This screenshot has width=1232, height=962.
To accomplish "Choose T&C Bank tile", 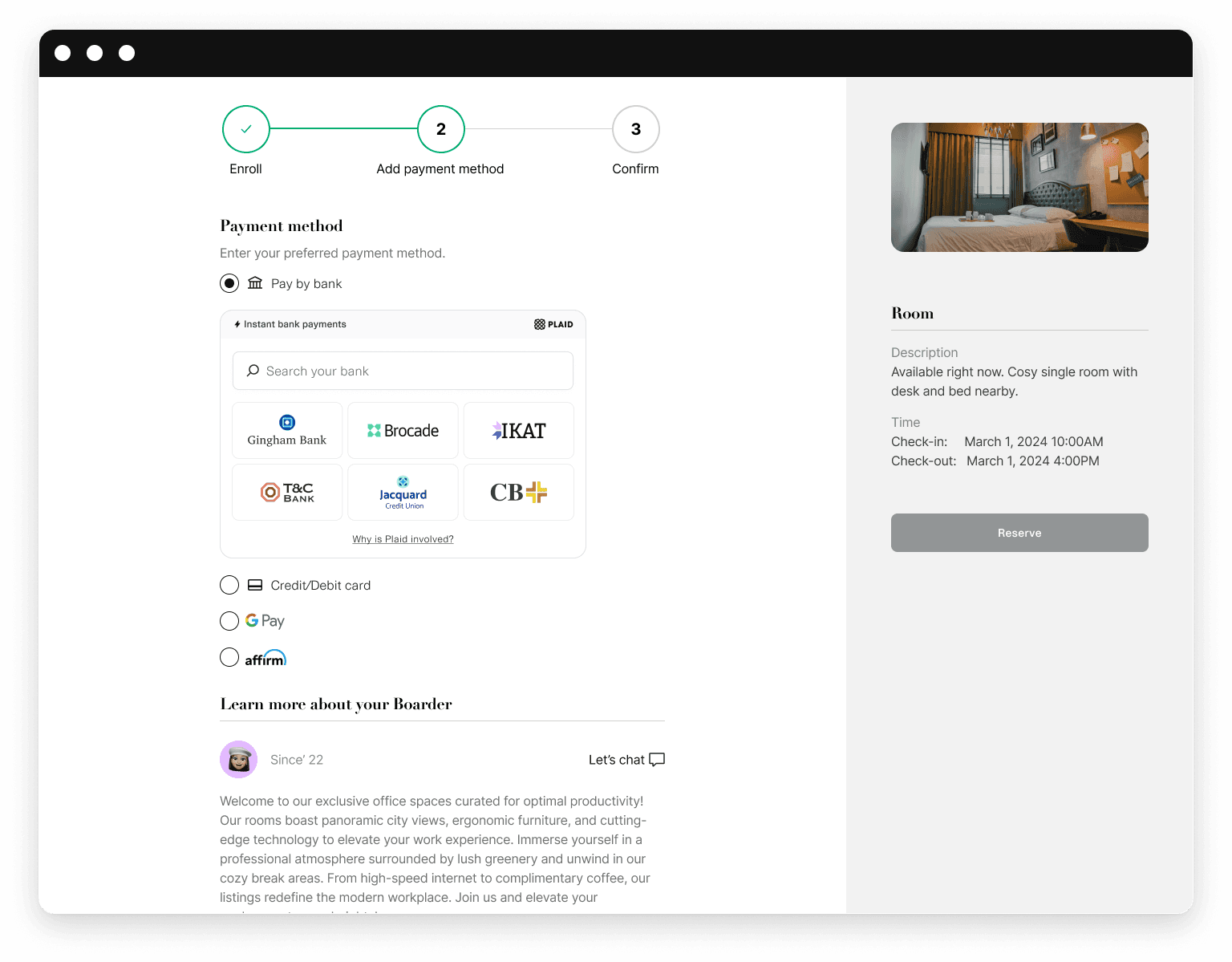I will (287, 493).
